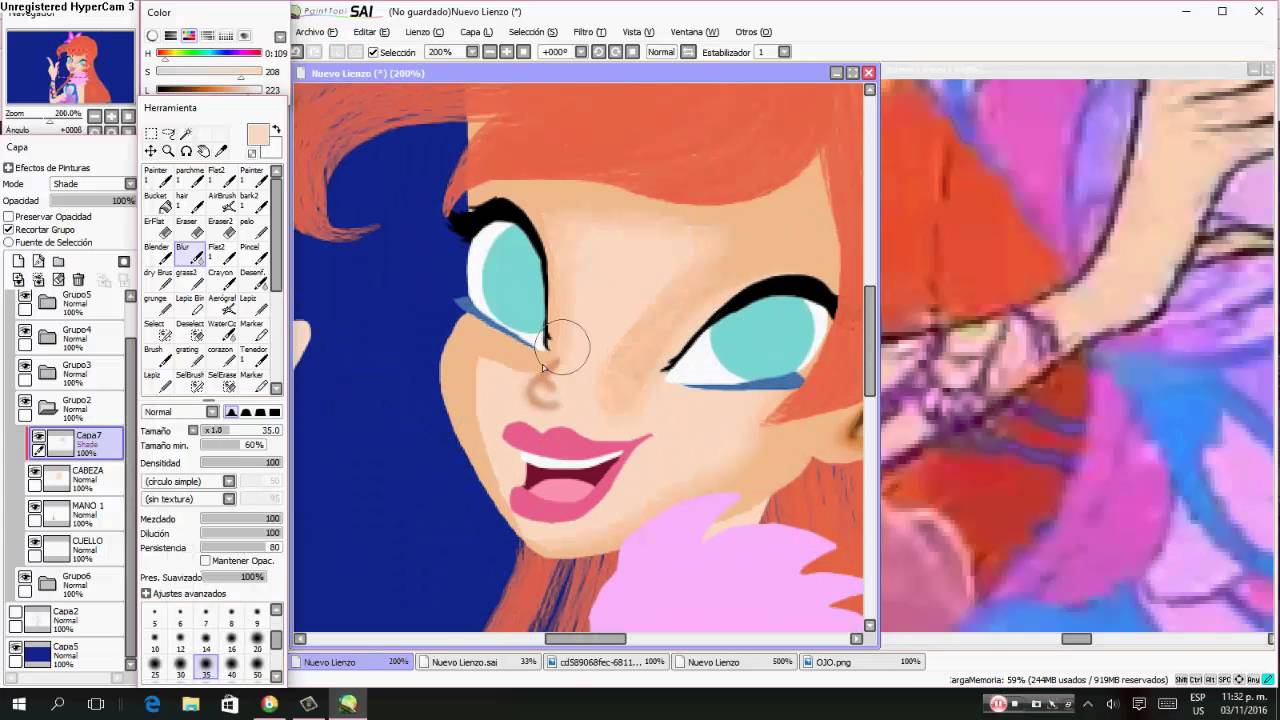Open the Lienzo menu
Image resolution: width=1280 pixels, height=720 pixels.
(x=424, y=32)
